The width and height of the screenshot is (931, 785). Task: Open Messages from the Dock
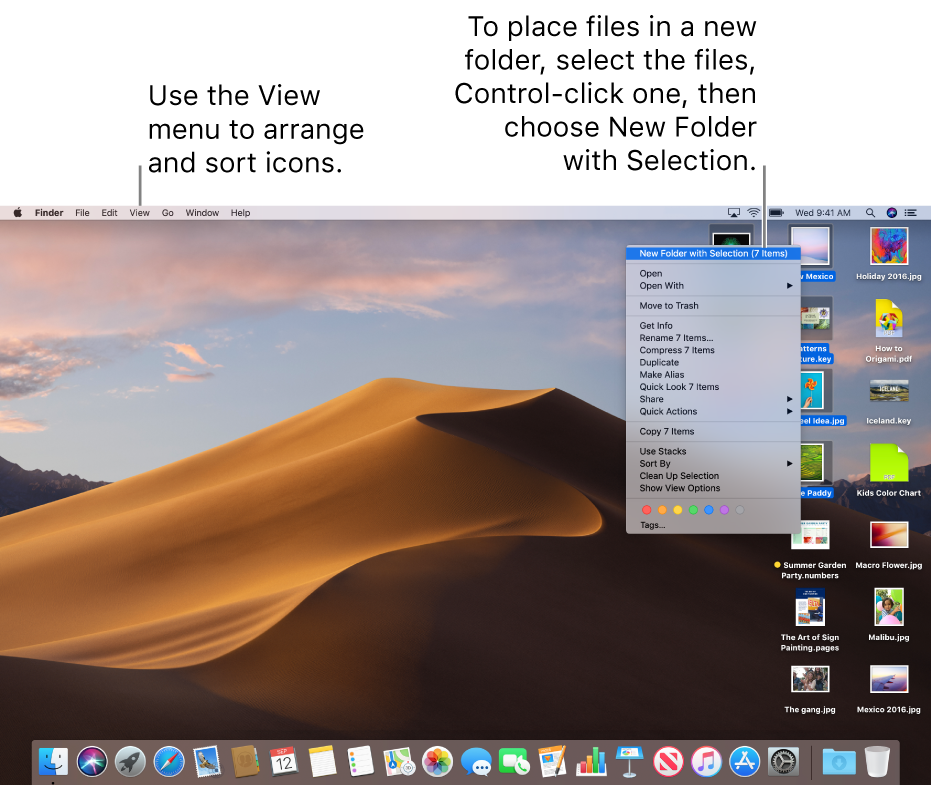(x=477, y=761)
